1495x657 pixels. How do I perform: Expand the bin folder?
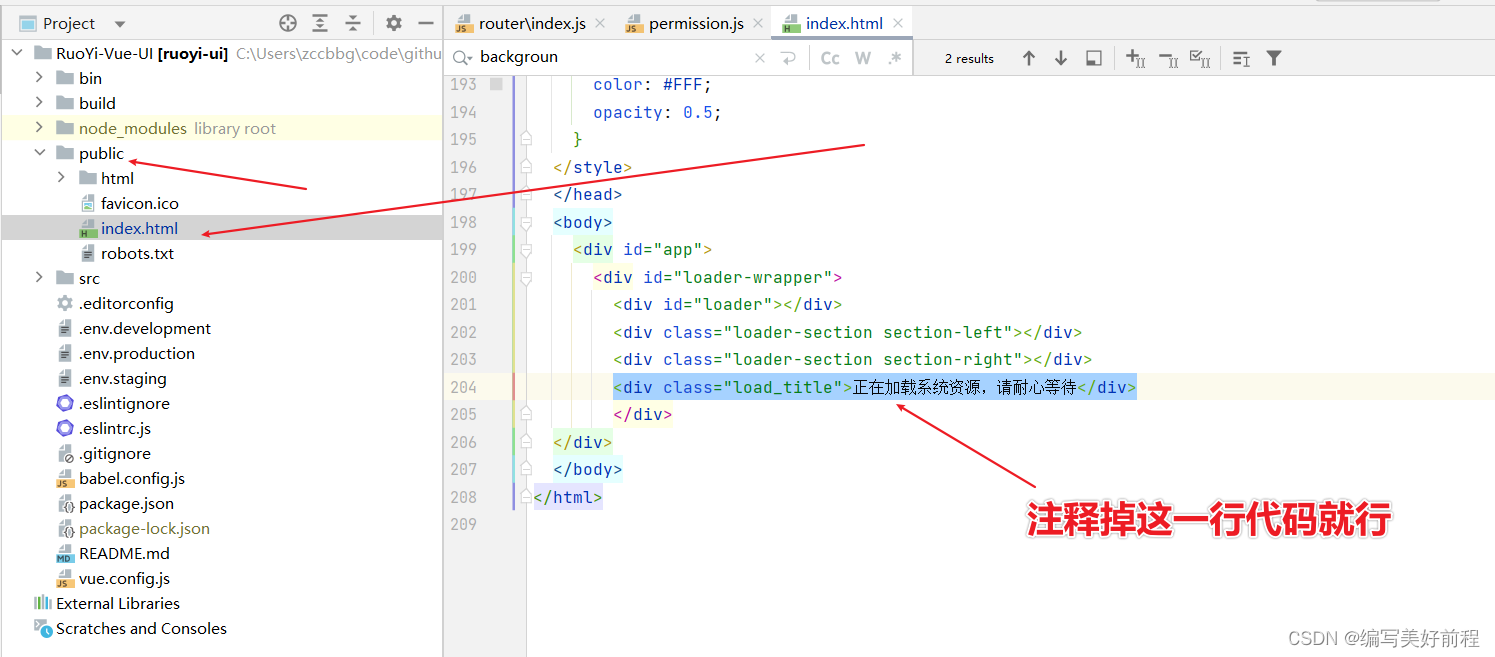[x=39, y=78]
